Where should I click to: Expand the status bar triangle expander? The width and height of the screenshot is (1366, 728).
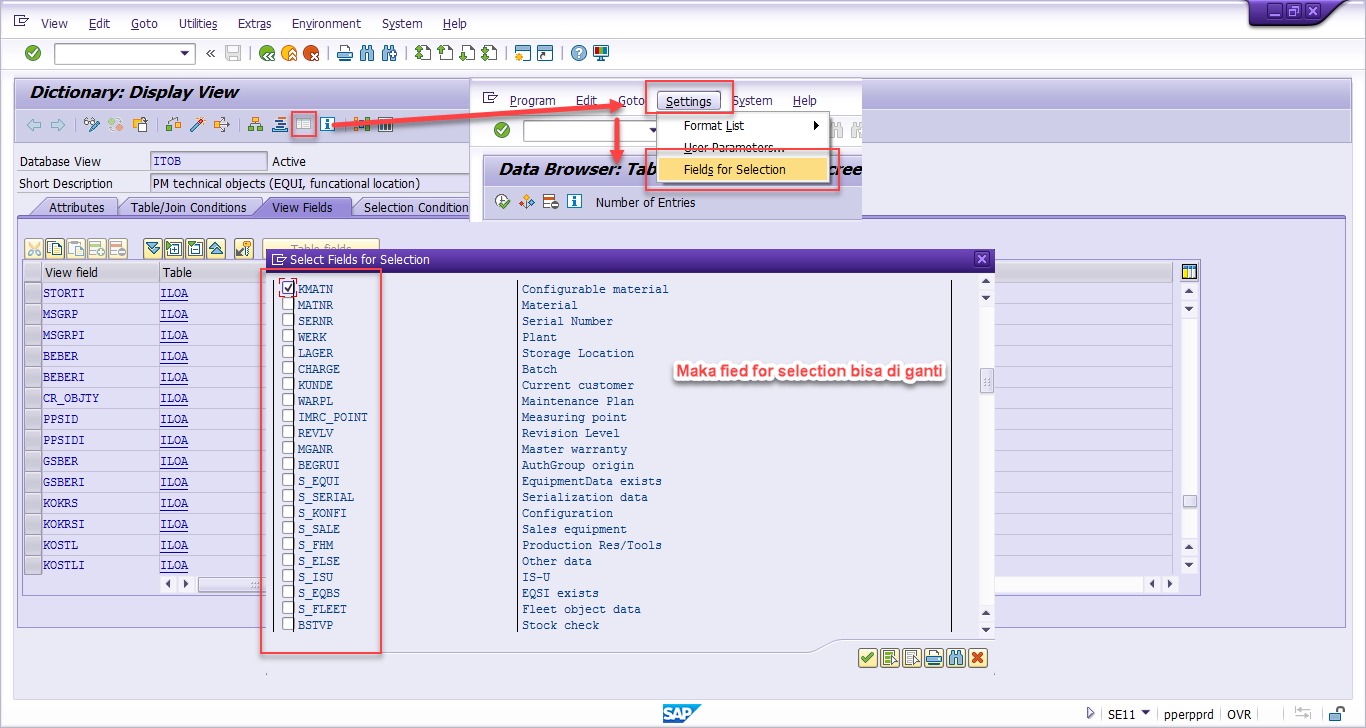coord(1090,714)
